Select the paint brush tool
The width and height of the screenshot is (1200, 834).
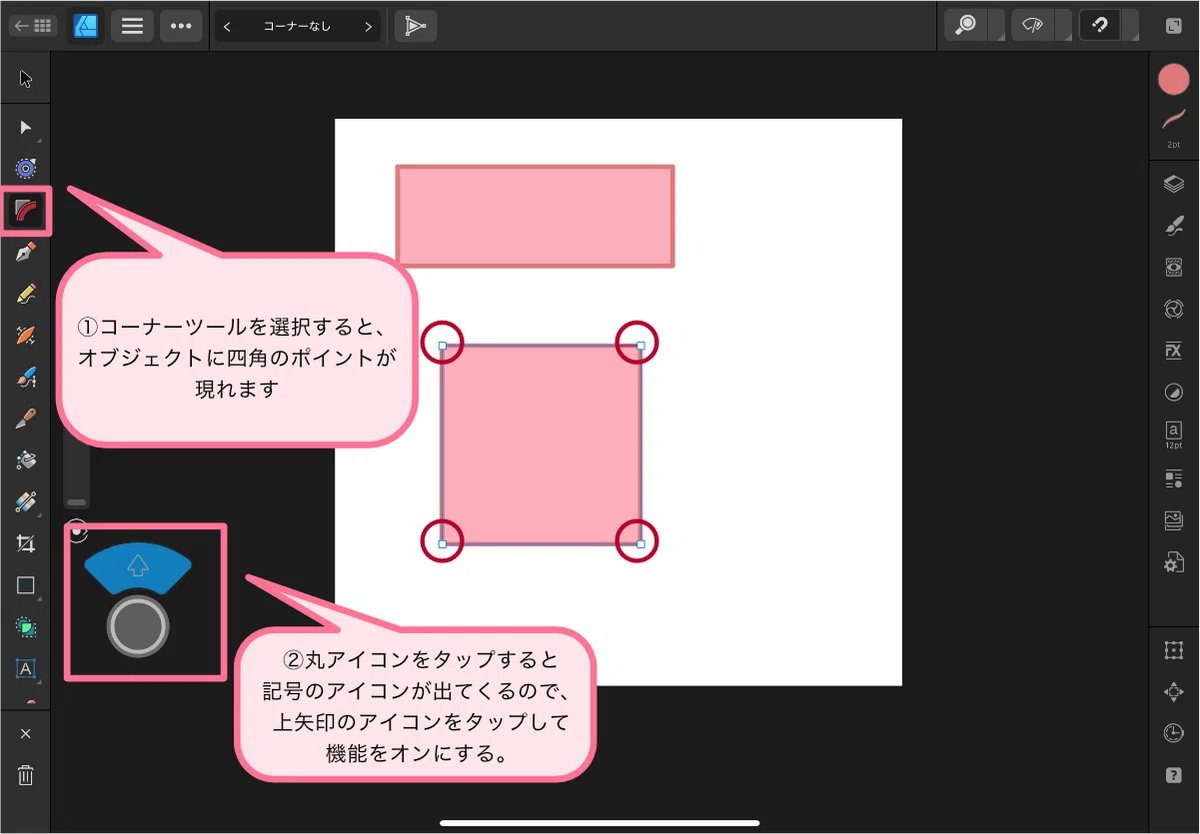26,377
